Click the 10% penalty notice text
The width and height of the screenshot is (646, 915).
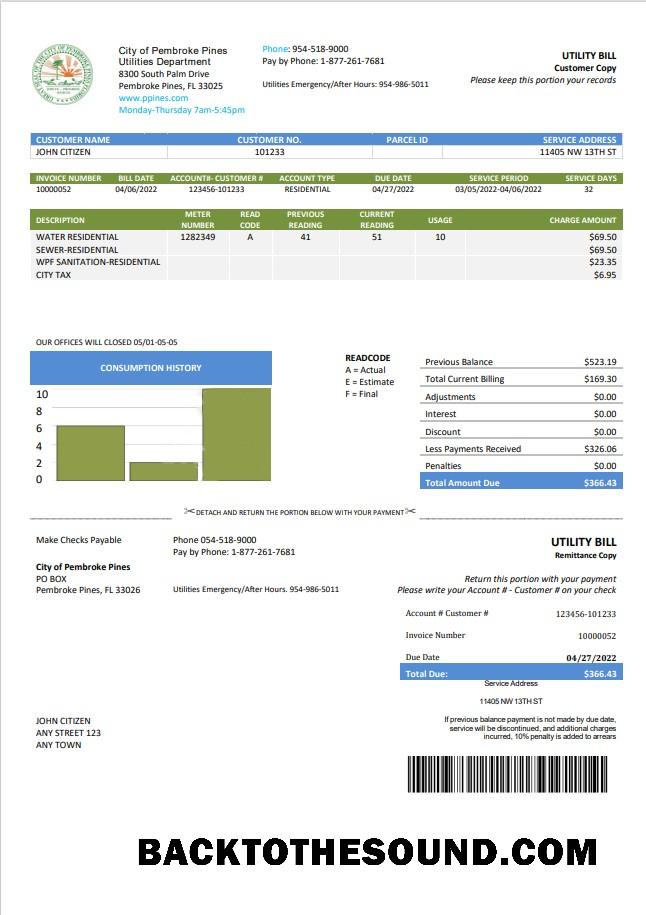click(530, 728)
